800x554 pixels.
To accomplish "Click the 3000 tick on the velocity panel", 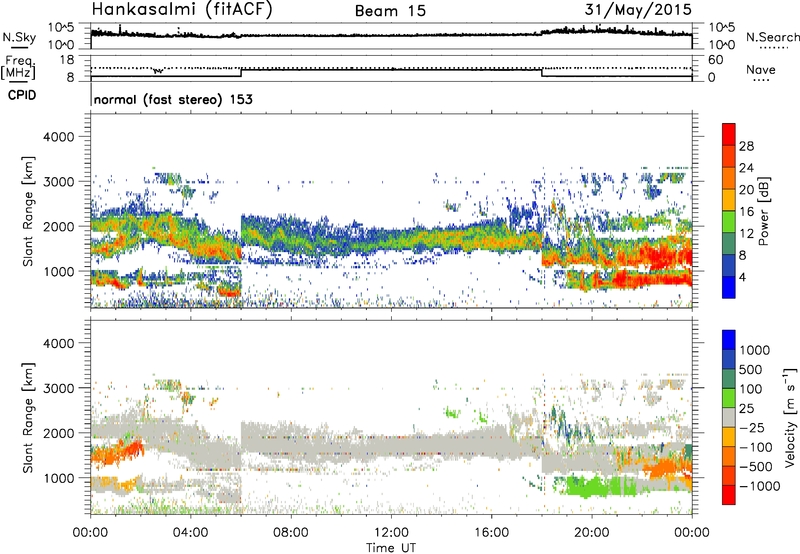I will [x=58, y=388].
